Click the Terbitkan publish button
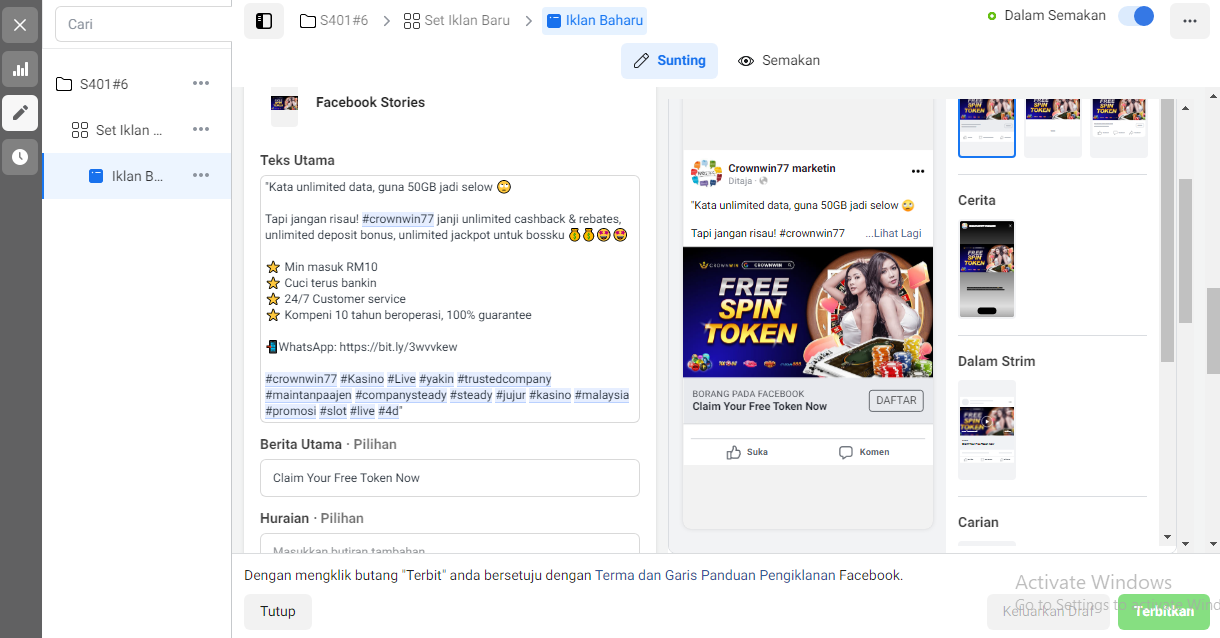This screenshot has width=1220, height=638. [1164, 612]
